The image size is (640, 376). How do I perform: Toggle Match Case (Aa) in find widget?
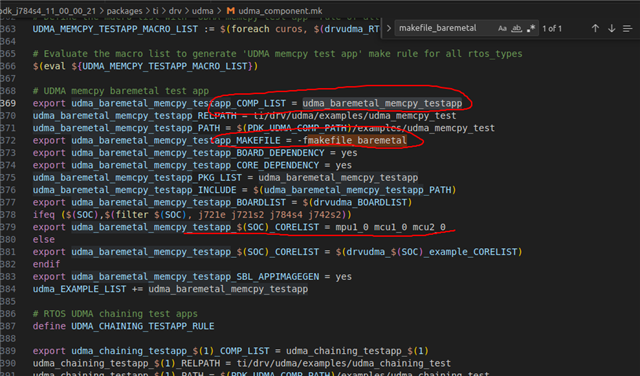click(502, 28)
